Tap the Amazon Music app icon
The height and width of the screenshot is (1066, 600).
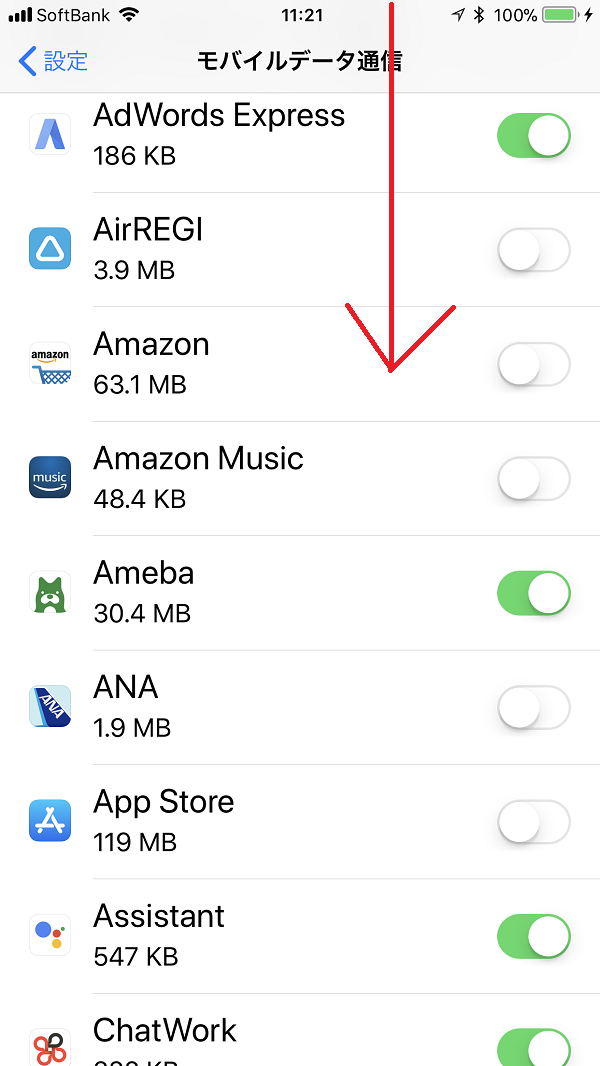click(50, 478)
